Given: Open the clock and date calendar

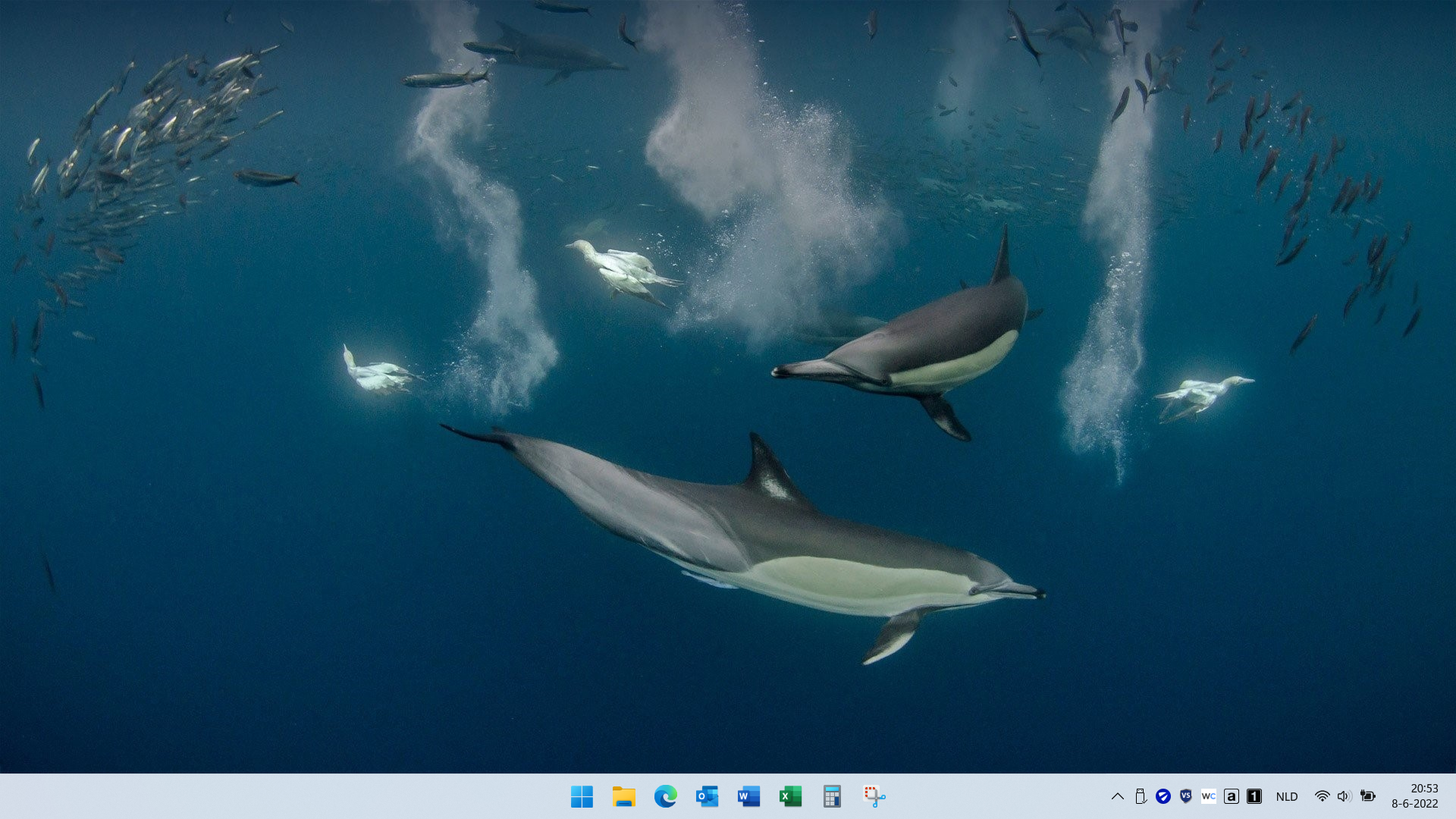Looking at the screenshot, I should click(1414, 796).
